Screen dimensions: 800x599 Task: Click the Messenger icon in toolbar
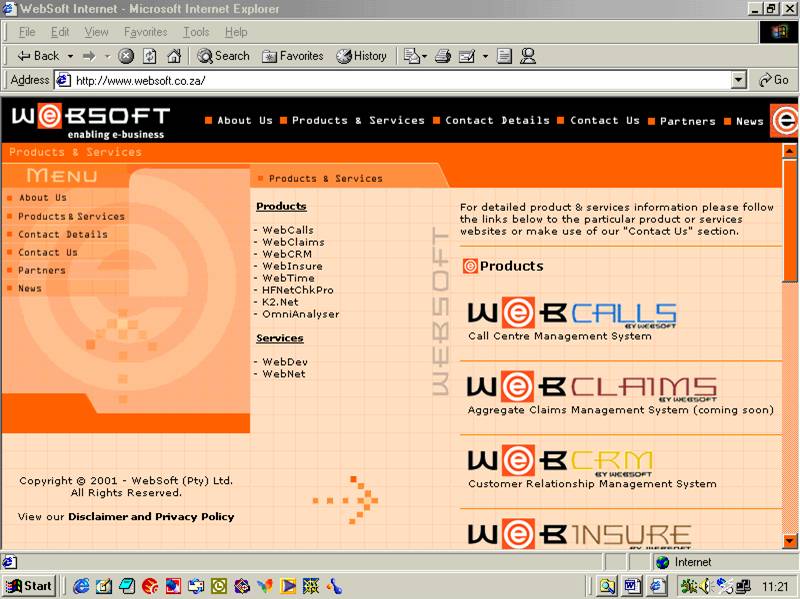[528, 56]
